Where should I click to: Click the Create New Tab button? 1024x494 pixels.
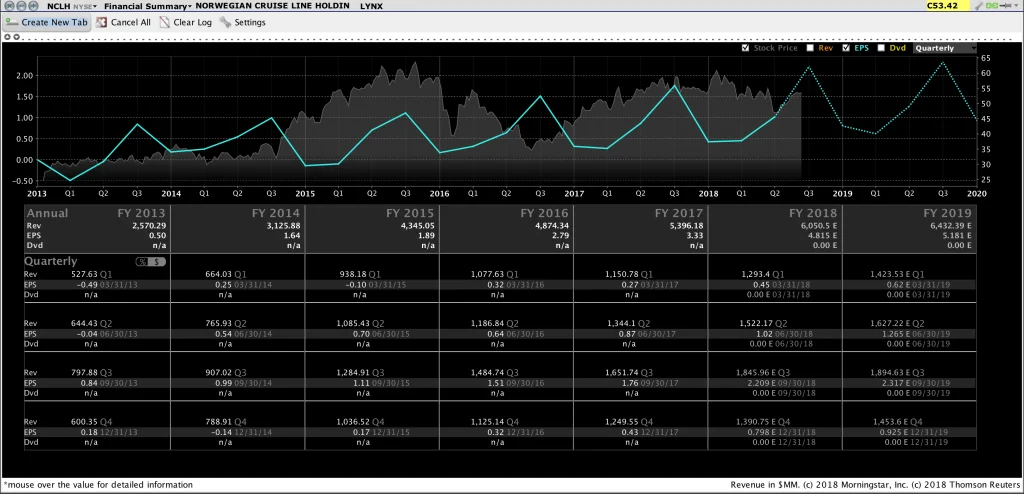(46, 22)
